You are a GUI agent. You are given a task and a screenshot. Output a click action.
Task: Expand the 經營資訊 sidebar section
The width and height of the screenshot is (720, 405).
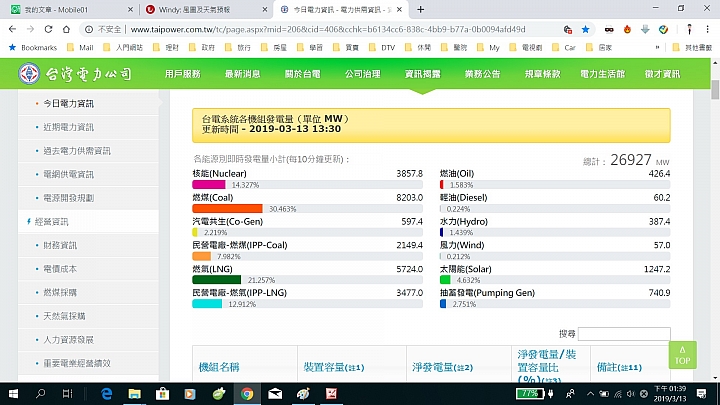tap(51, 222)
